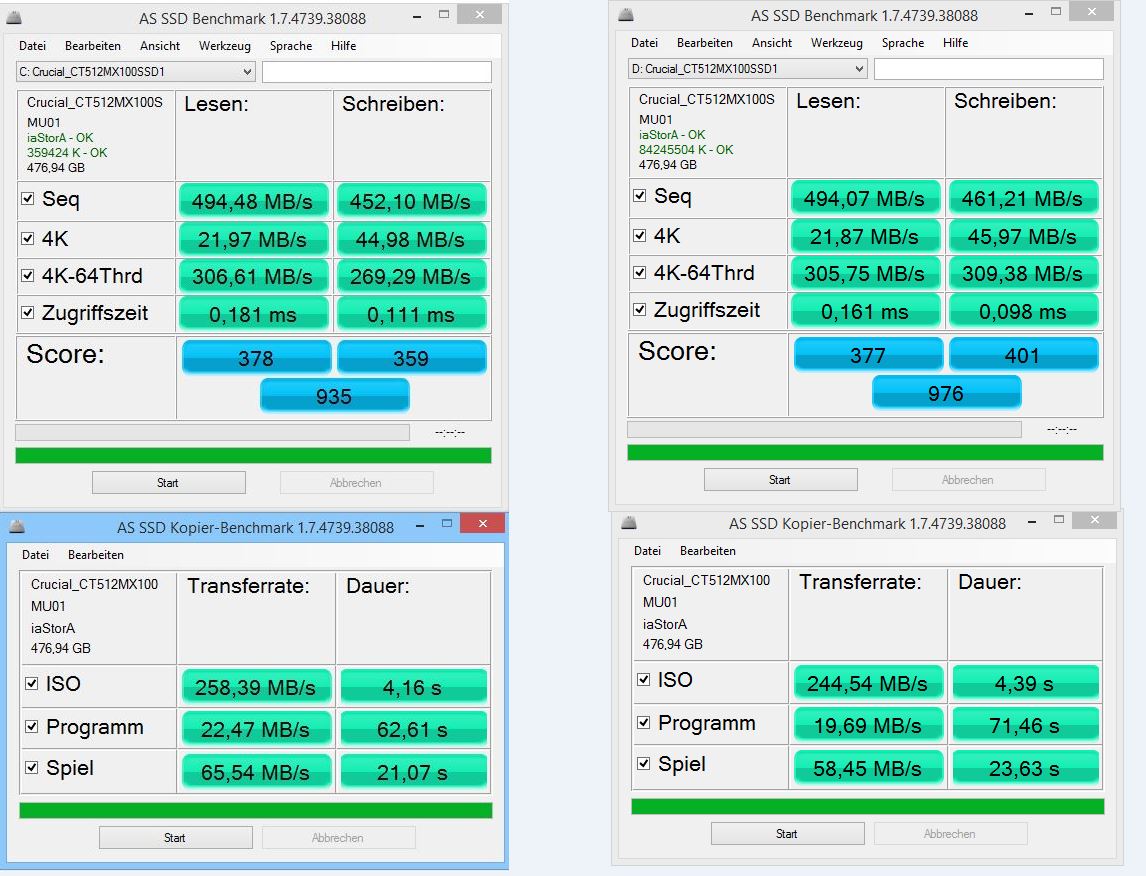This screenshot has height=876, width=1146.
Task: Click Abbrechen in C: drive window
Action: point(357,482)
